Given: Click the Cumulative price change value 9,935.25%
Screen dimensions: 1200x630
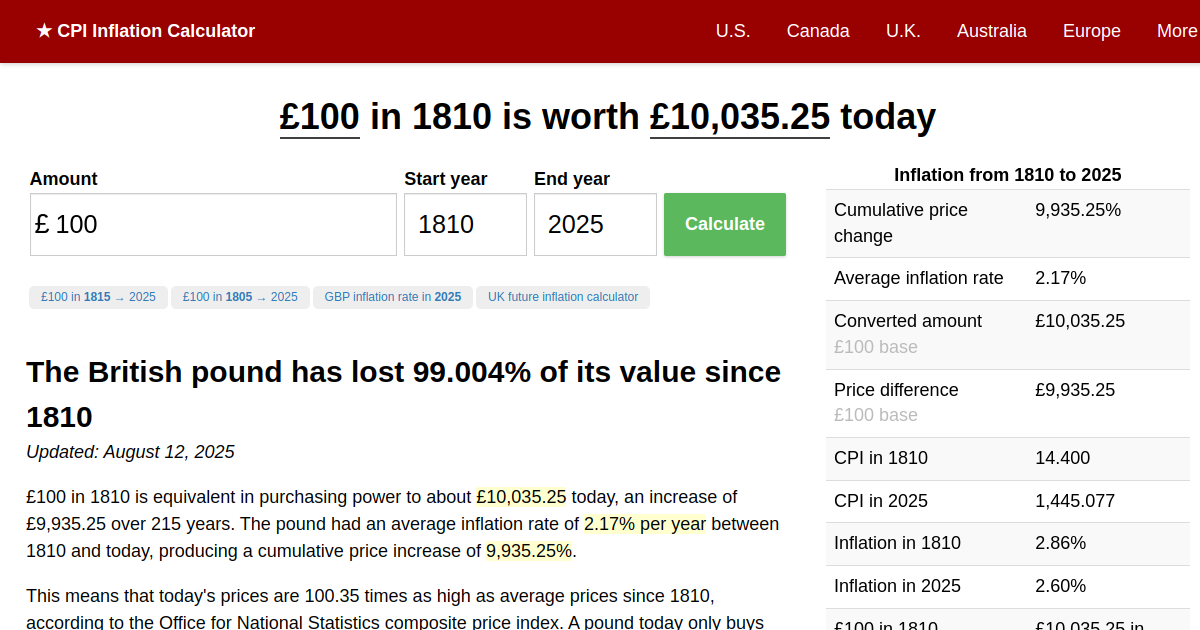Looking at the screenshot, I should click(1078, 210).
